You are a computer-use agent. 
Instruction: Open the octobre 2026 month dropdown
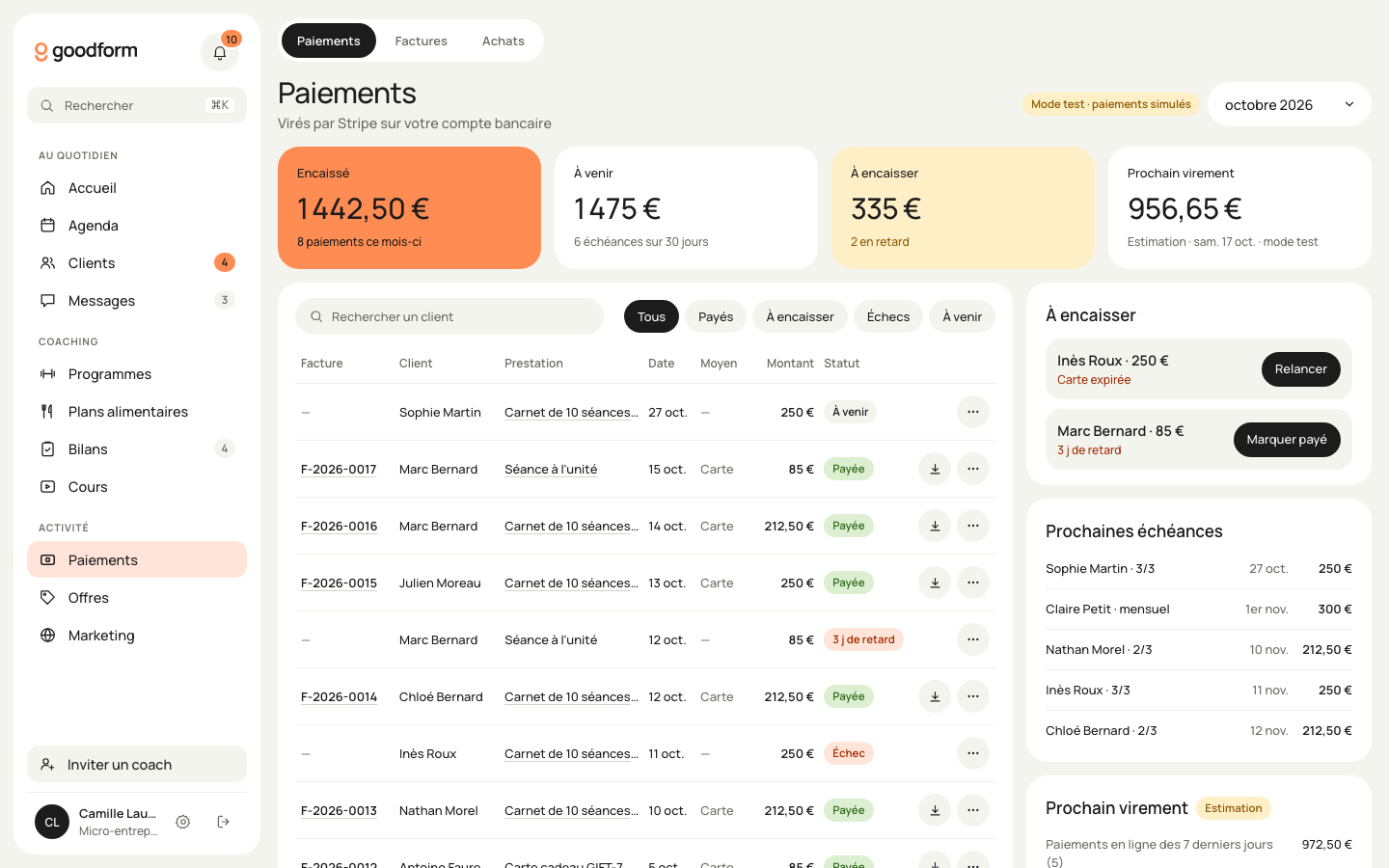[x=1290, y=104]
